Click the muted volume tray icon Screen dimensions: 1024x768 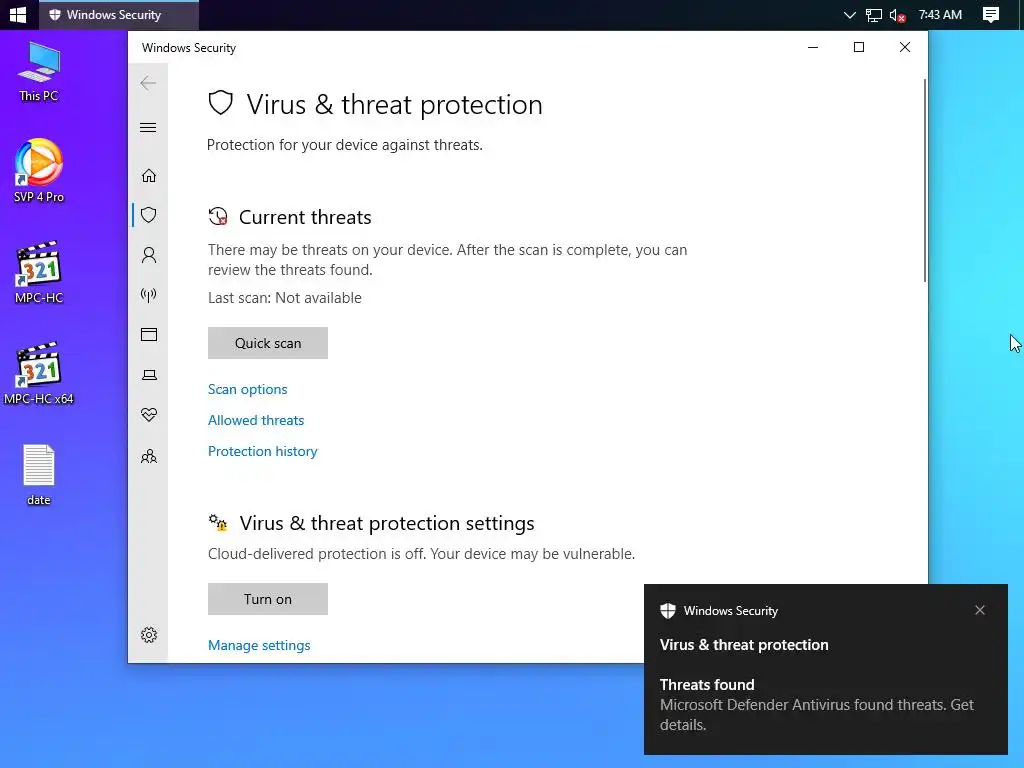pos(897,14)
